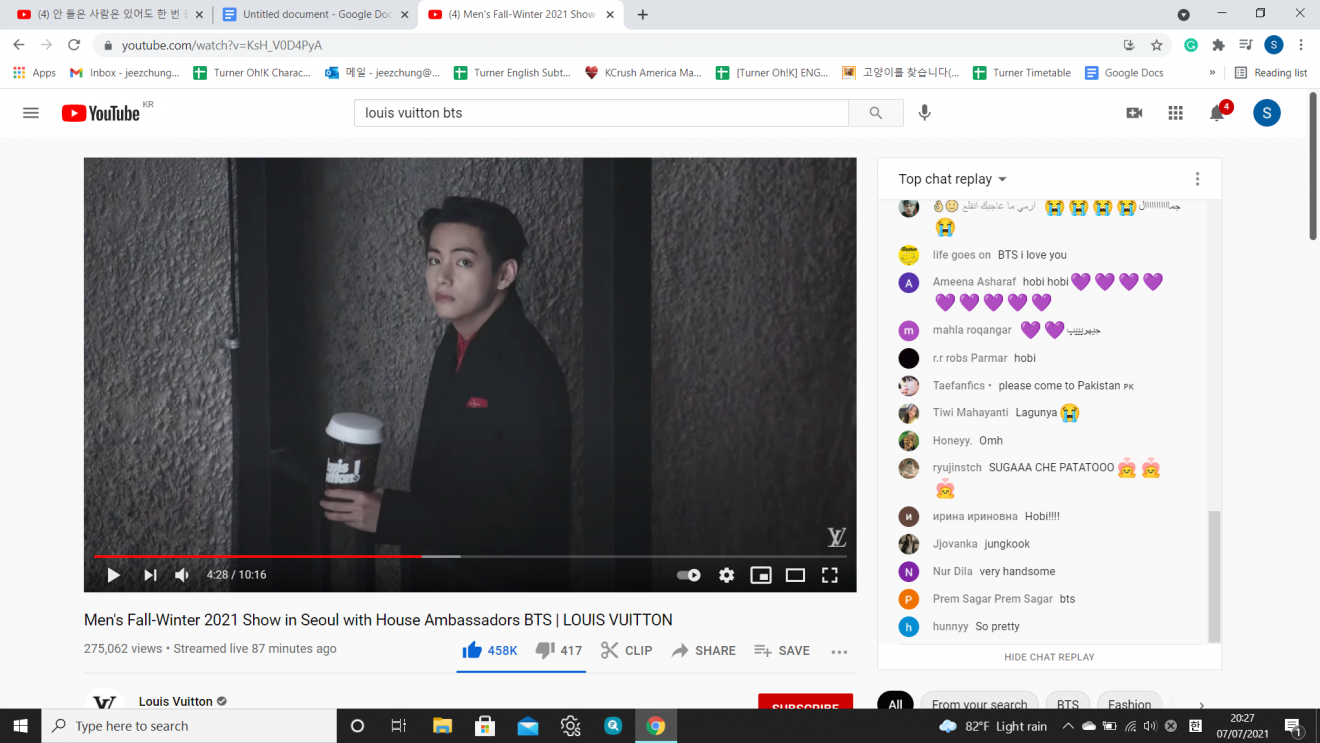1320x743 pixels.
Task: Skip to the next video
Action: pyautogui.click(x=150, y=575)
